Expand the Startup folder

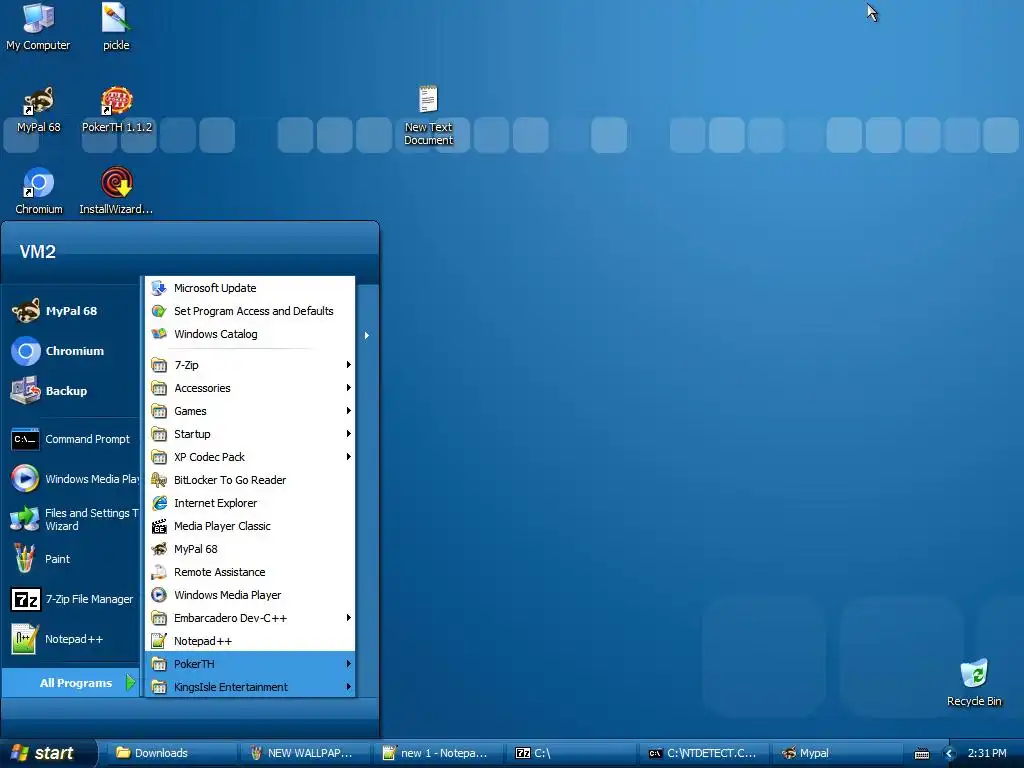click(250, 434)
